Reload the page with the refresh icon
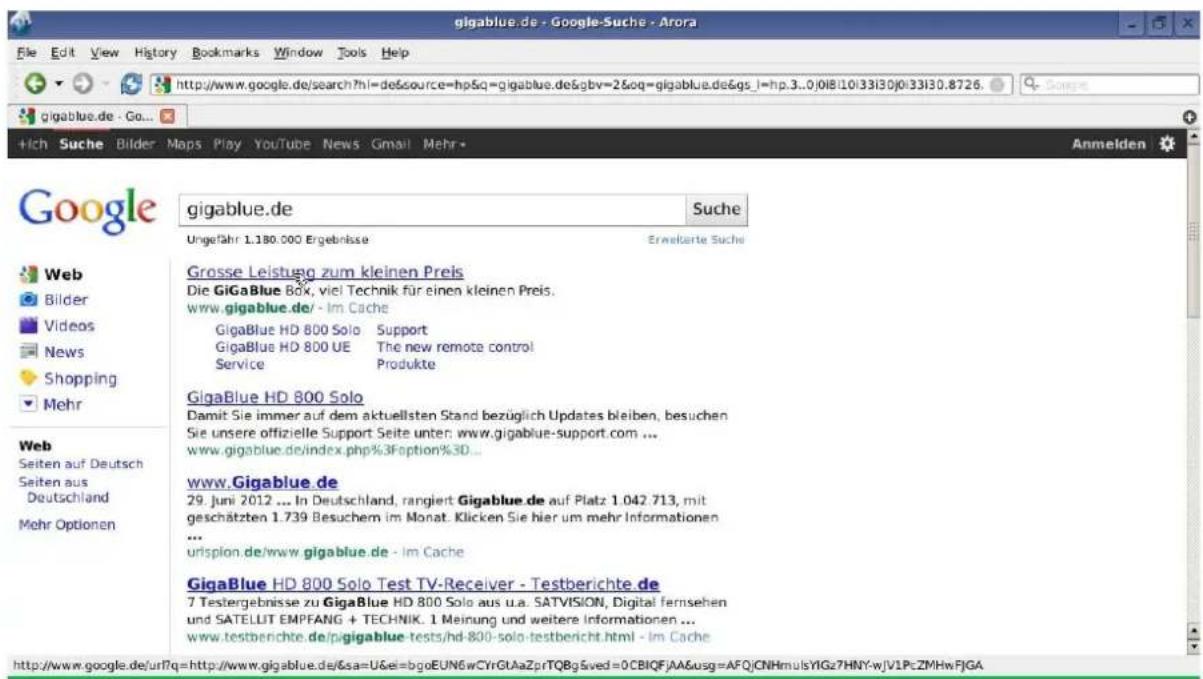This screenshot has width=1203, height=679. click(130, 86)
